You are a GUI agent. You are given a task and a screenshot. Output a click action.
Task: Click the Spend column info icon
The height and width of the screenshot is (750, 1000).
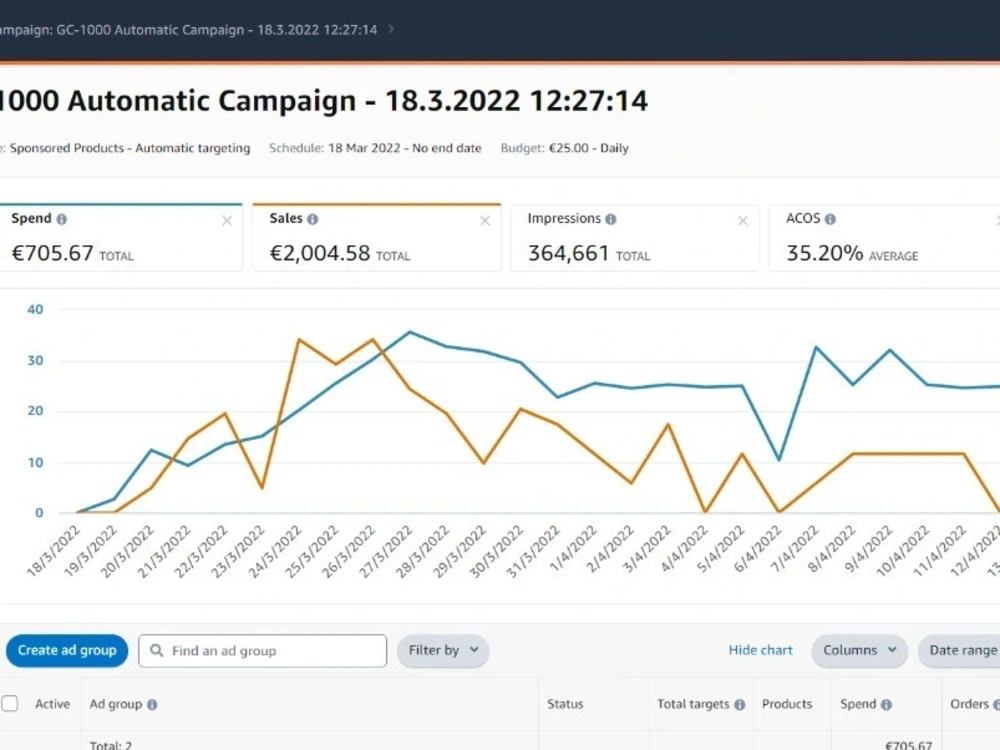coord(886,705)
